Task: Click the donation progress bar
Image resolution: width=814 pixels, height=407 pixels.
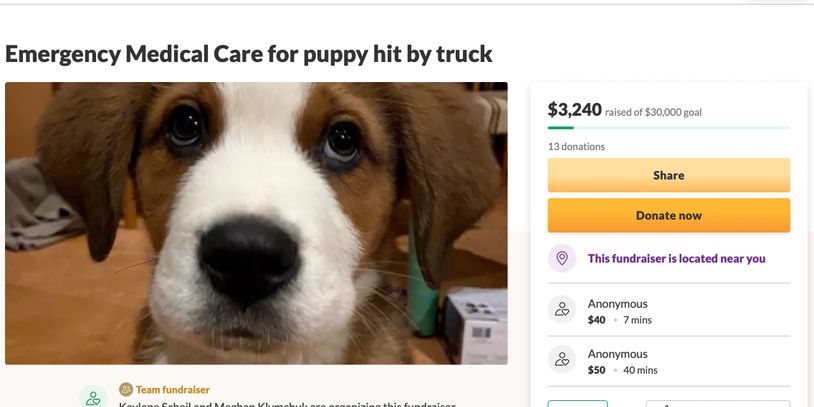Action: 668,128
